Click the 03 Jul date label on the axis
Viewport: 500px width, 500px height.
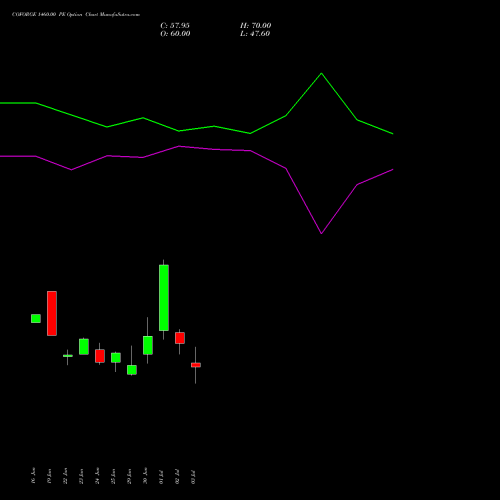point(193,477)
